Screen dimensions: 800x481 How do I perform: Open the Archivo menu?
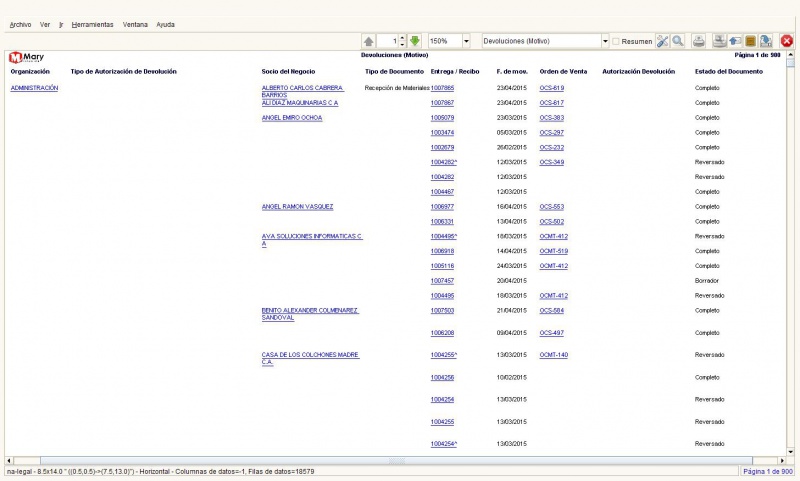click(x=20, y=24)
